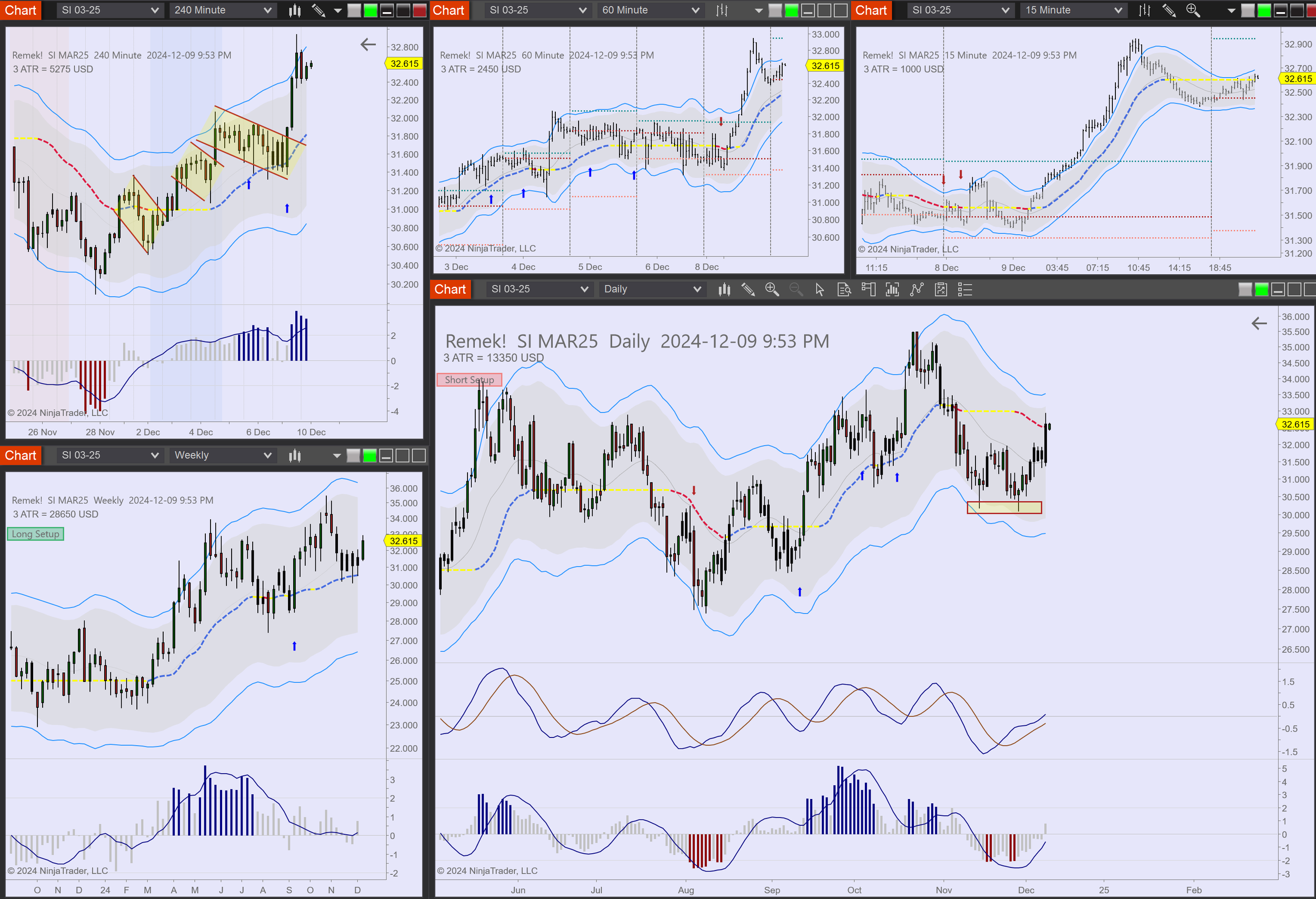
Task: Click the red color button on the 240 Minute toolbar
Action: (x=420, y=10)
